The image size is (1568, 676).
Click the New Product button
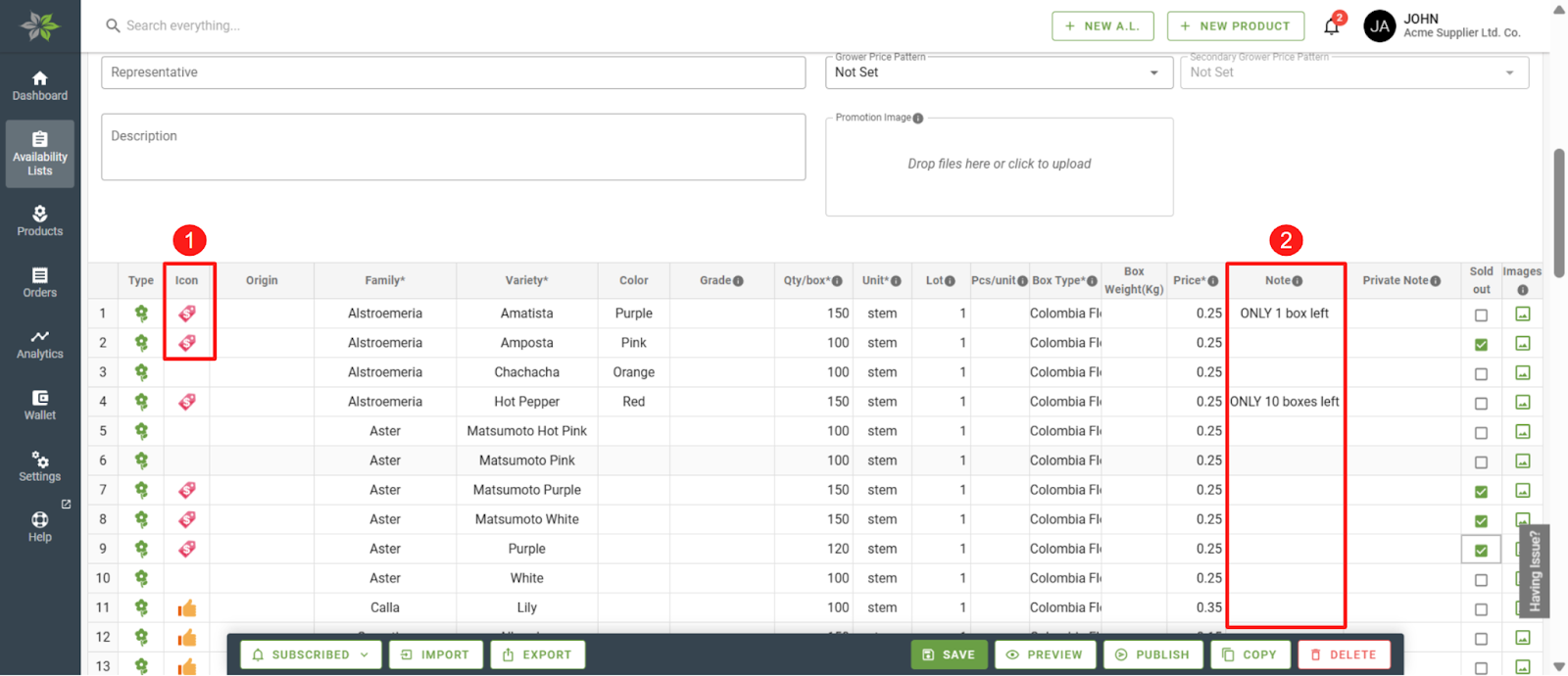pyautogui.click(x=1235, y=26)
